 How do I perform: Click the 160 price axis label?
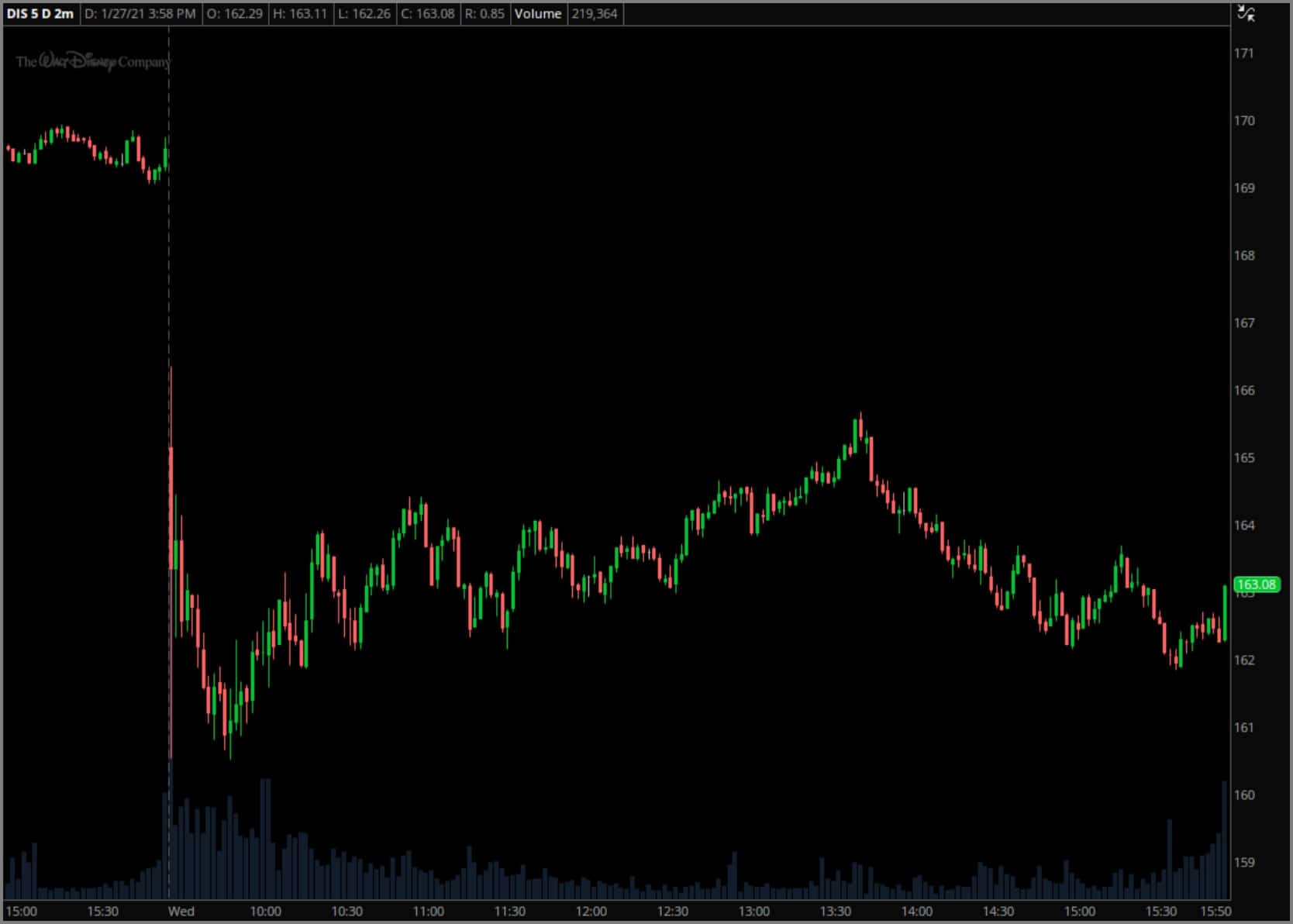(x=1244, y=795)
